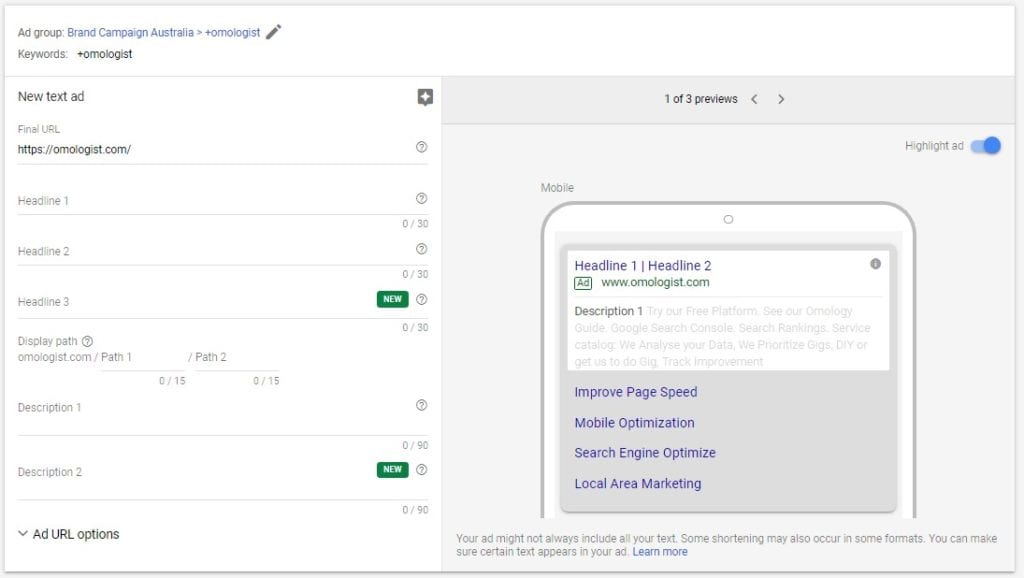Open help icon for Headline 1
Viewport: 1024px width, 578px height.
pyautogui.click(x=422, y=199)
